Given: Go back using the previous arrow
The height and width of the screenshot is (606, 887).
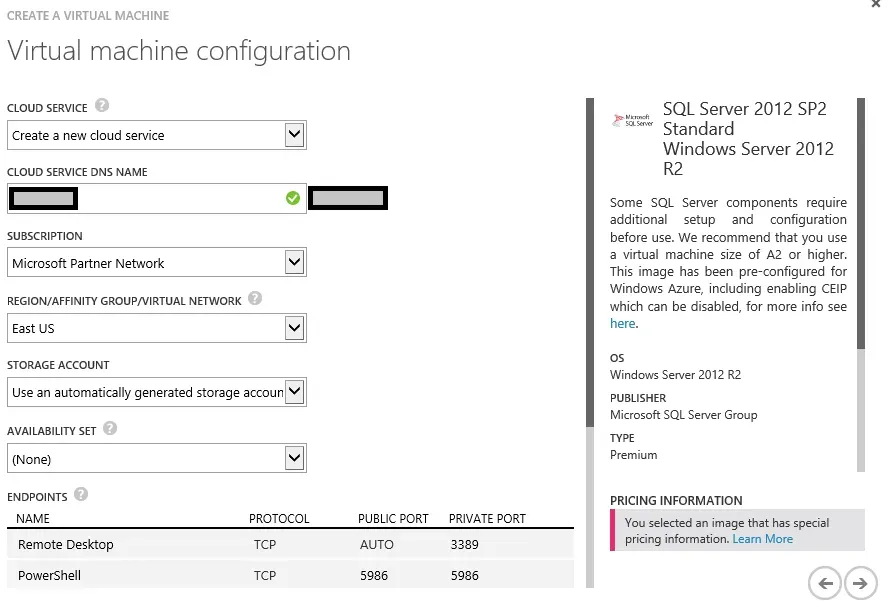Looking at the screenshot, I should pyautogui.click(x=824, y=583).
